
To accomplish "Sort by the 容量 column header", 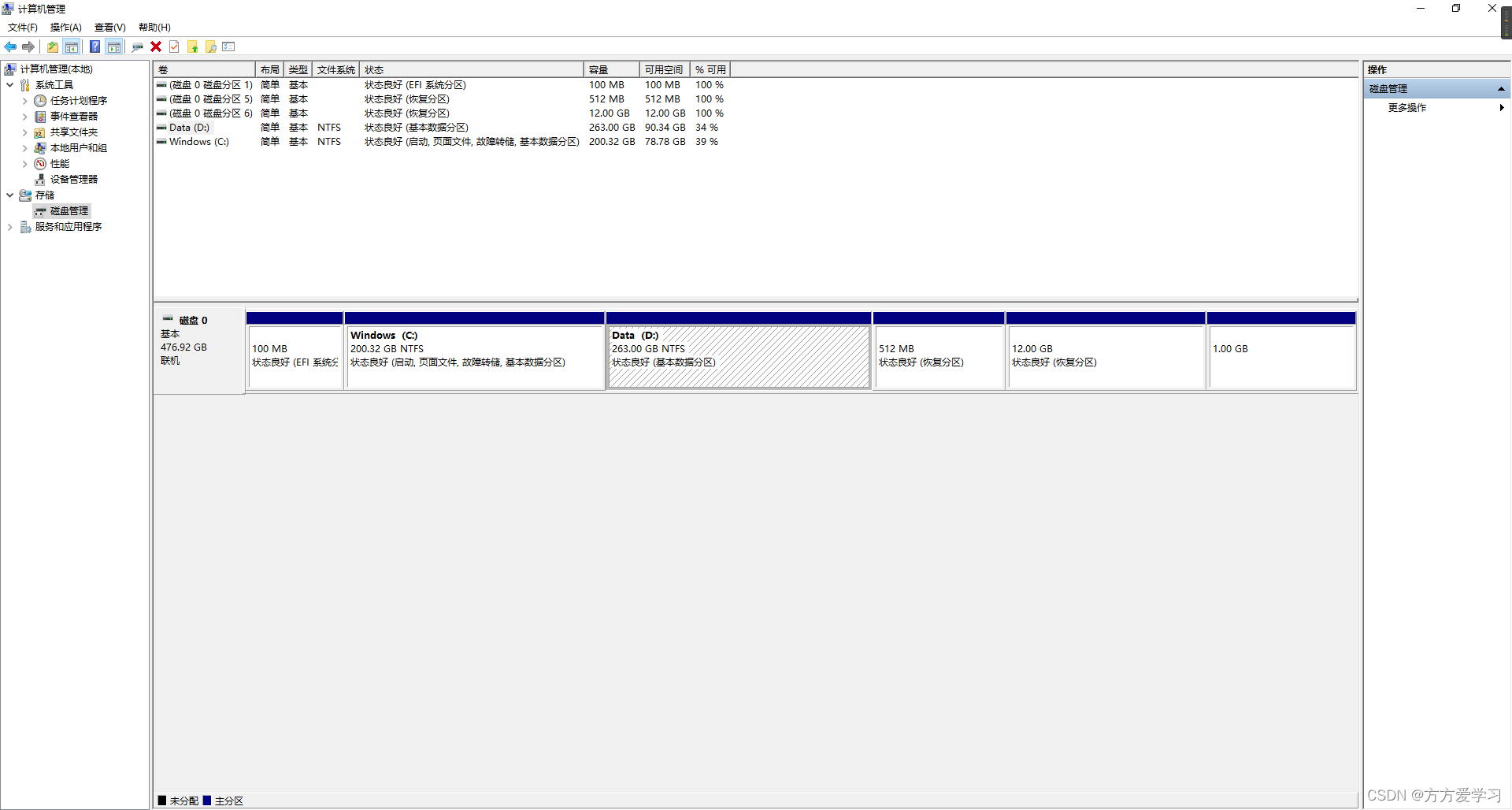I will tap(612, 70).
